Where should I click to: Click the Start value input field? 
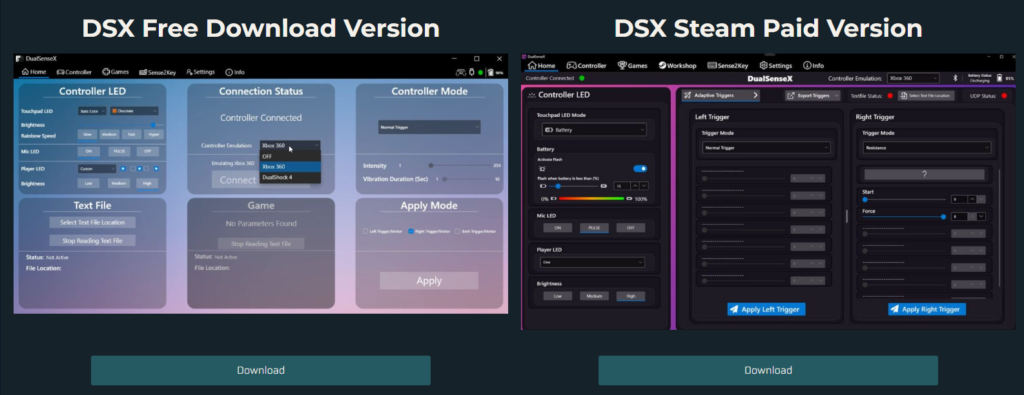click(959, 199)
